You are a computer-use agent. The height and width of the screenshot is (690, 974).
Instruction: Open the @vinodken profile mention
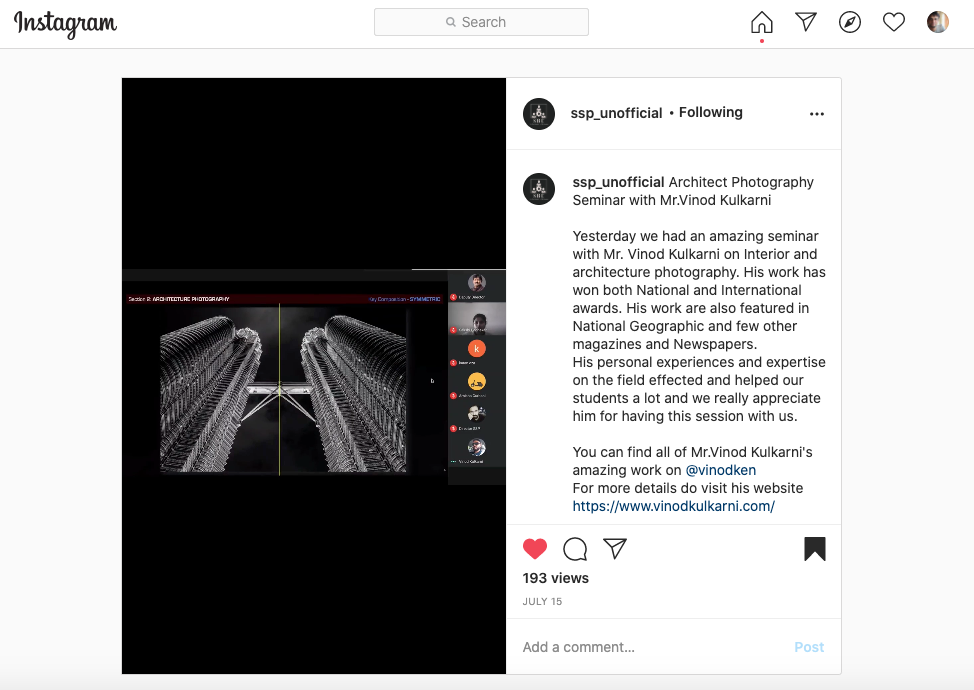(x=721, y=470)
